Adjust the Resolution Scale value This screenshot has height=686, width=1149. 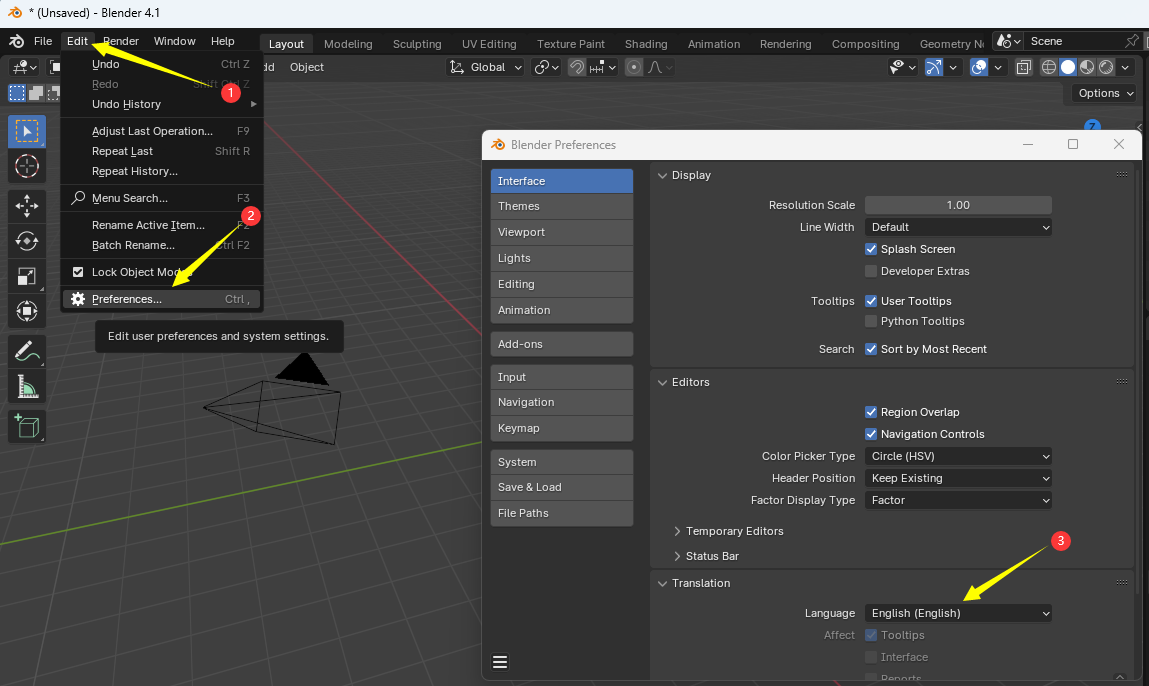pos(957,205)
